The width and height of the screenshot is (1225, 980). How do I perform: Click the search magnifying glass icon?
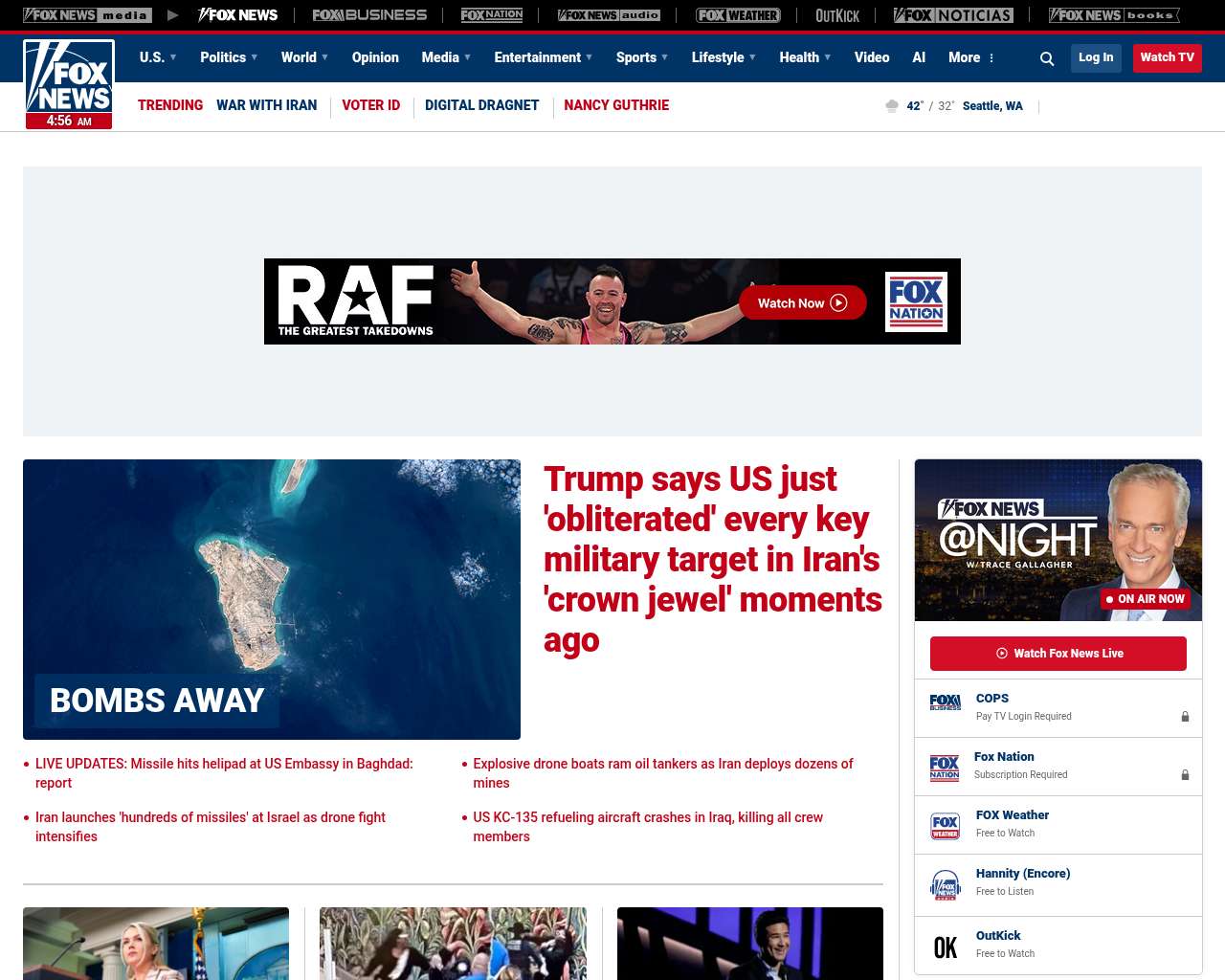(1047, 58)
